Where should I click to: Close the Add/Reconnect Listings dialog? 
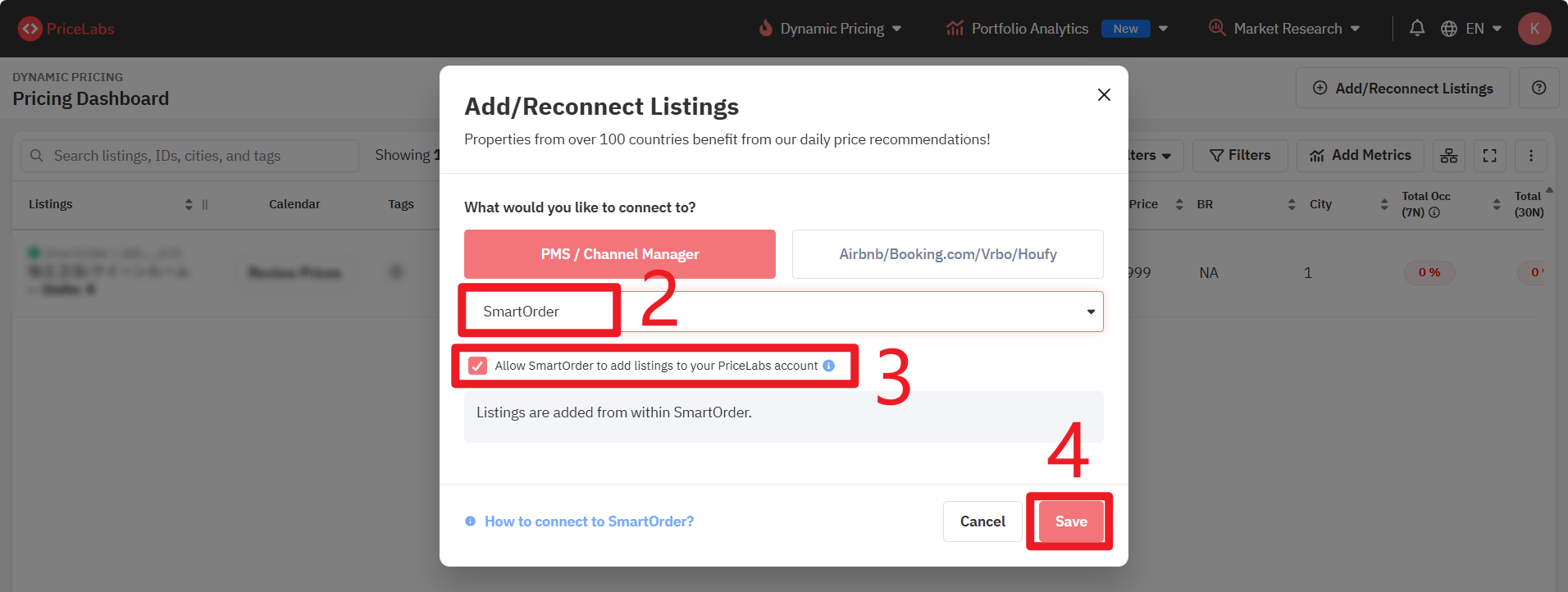pos(1104,95)
